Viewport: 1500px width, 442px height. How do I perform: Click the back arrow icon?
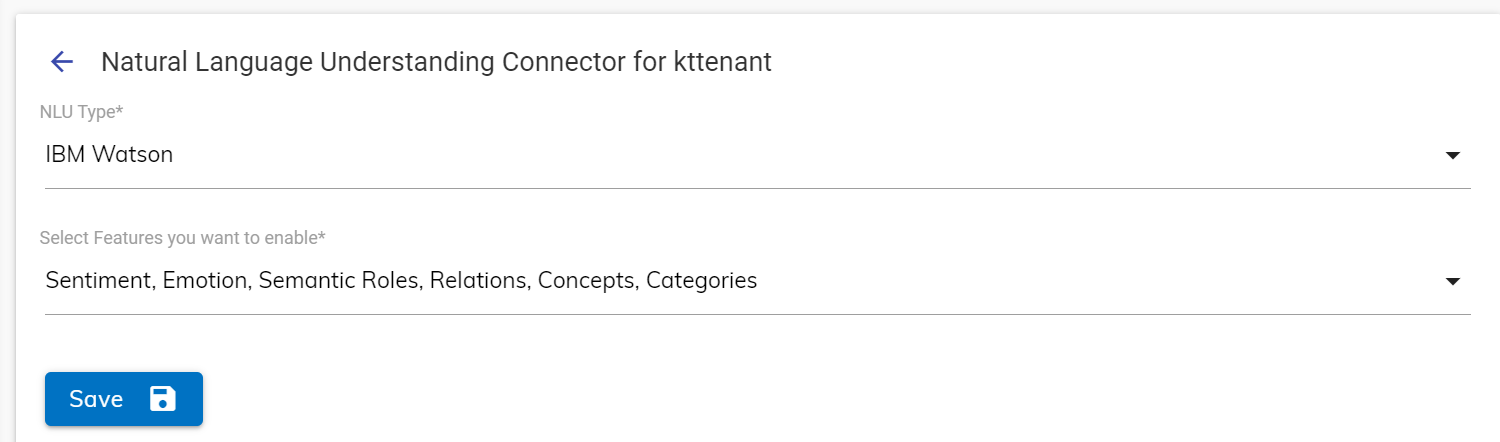pyautogui.click(x=62, y=62)
